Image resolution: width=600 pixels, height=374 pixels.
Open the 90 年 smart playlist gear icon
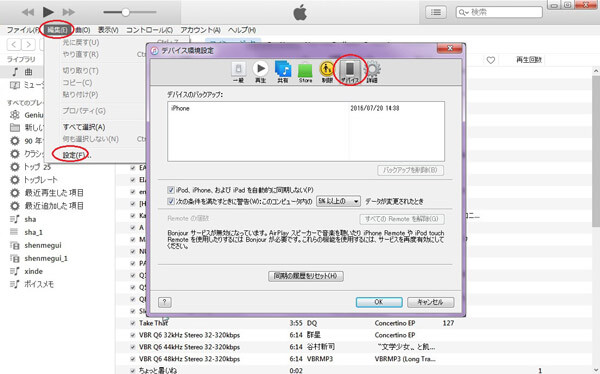(15, 141)
